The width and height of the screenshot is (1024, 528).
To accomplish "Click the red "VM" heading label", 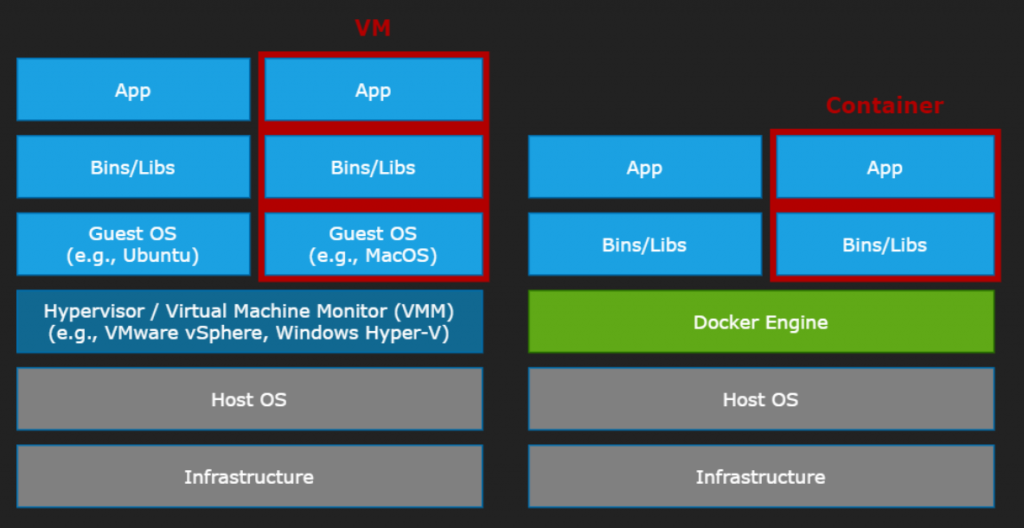I will point(373,28).
